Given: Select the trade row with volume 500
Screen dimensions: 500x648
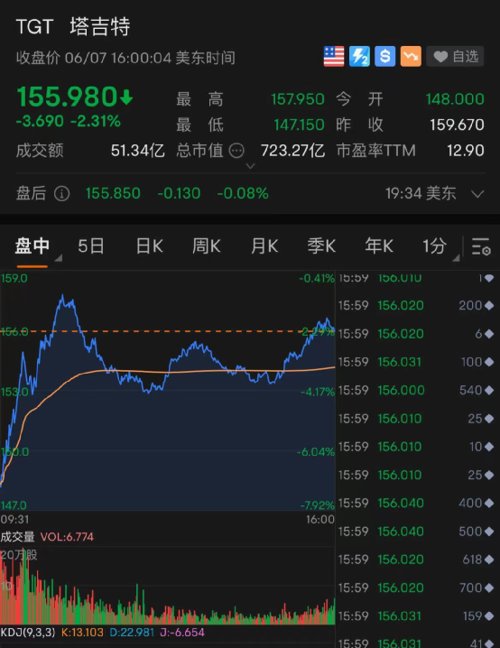Looking at the screenshot, I should (x=417, y=531).
